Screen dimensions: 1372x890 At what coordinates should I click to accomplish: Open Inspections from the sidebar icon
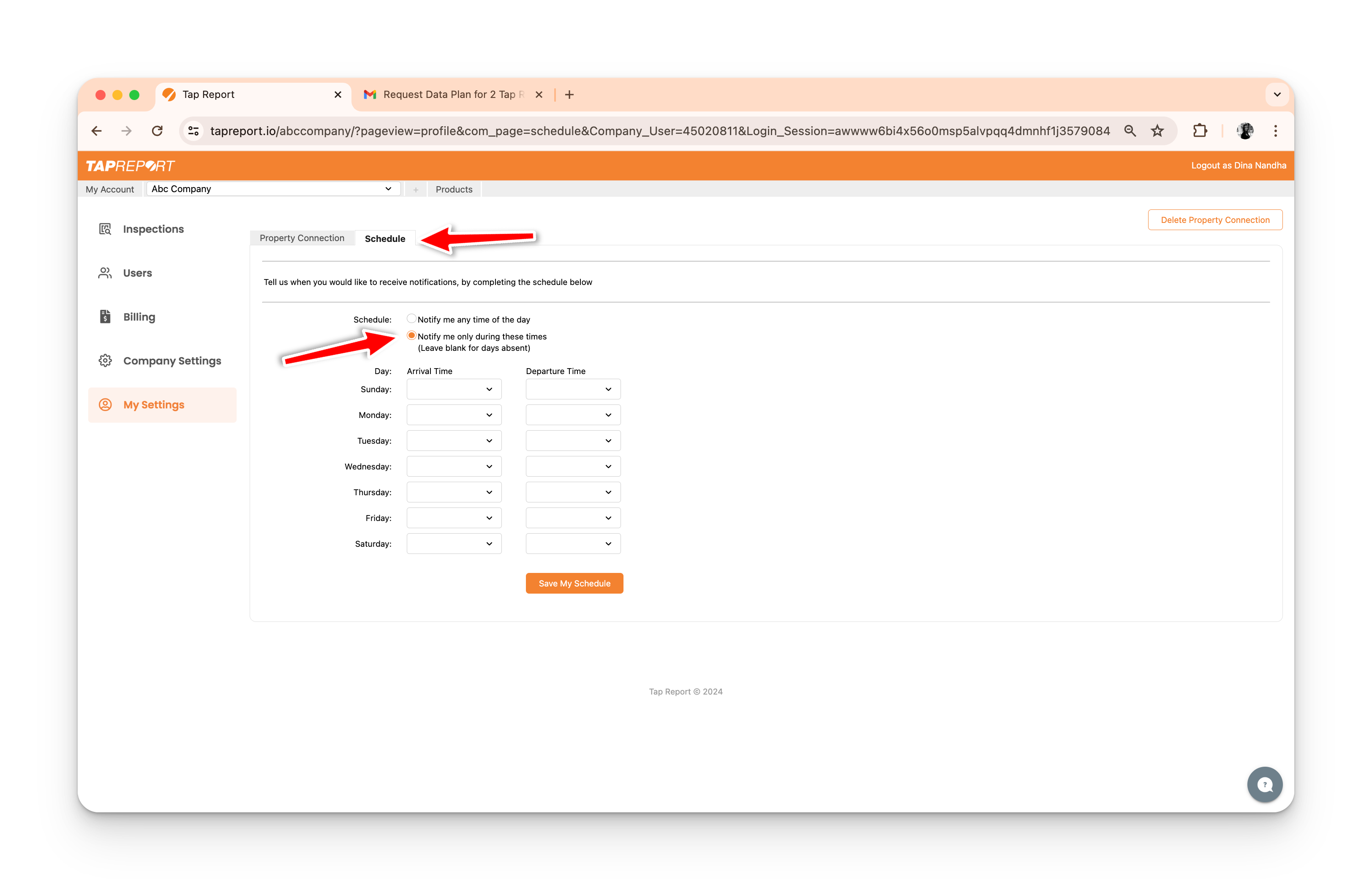105,229
